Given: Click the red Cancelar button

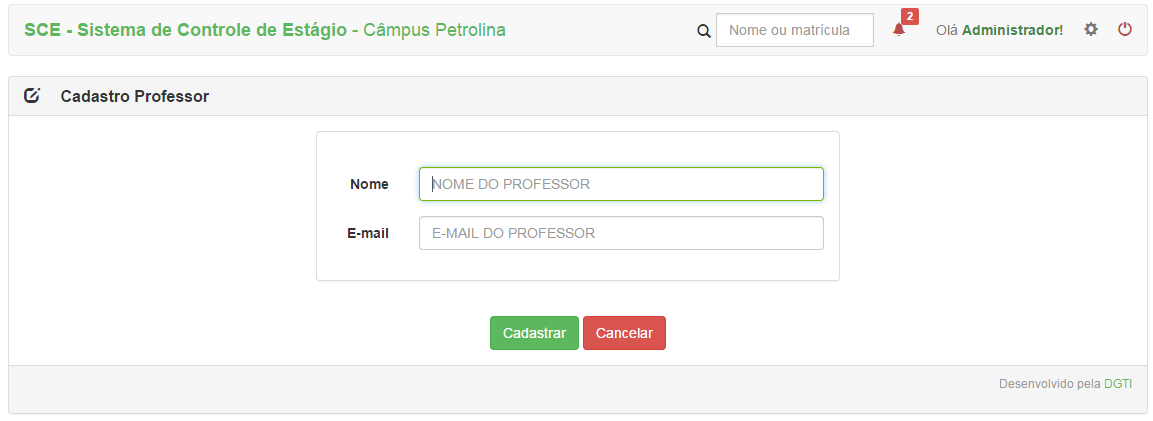Looking at the screenshot, I should [x=624, y=333].
